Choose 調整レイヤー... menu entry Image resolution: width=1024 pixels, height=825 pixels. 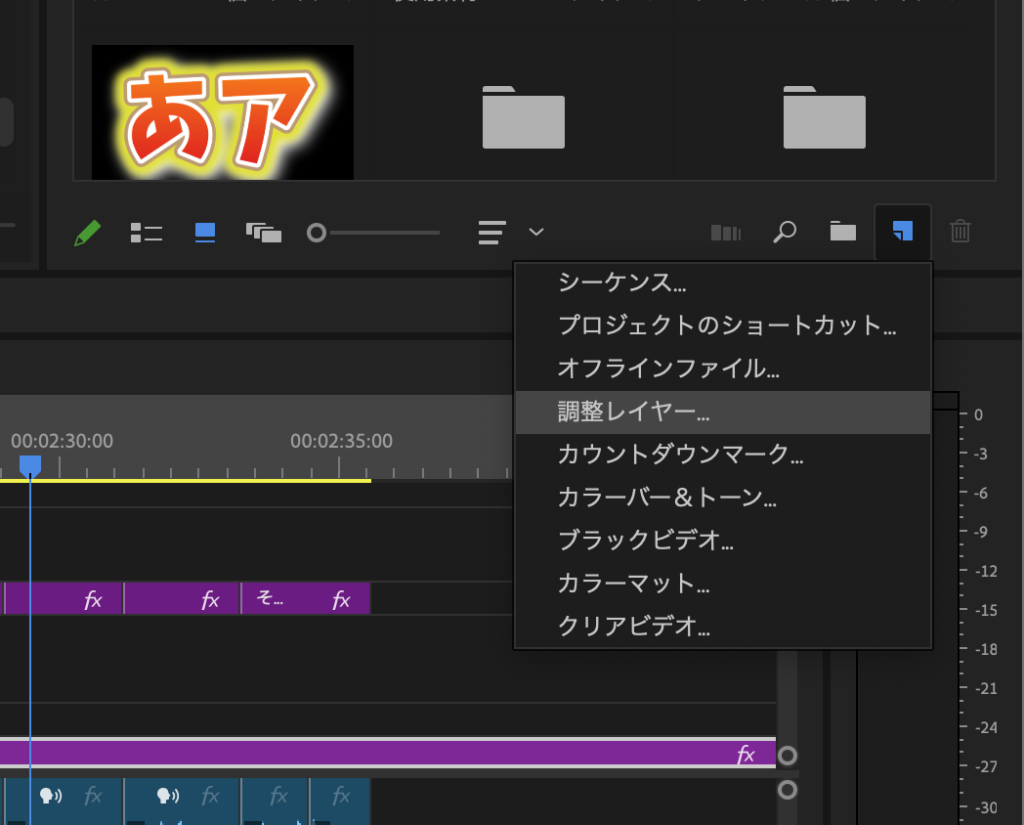pyautogui.click(x=634, y=412)
